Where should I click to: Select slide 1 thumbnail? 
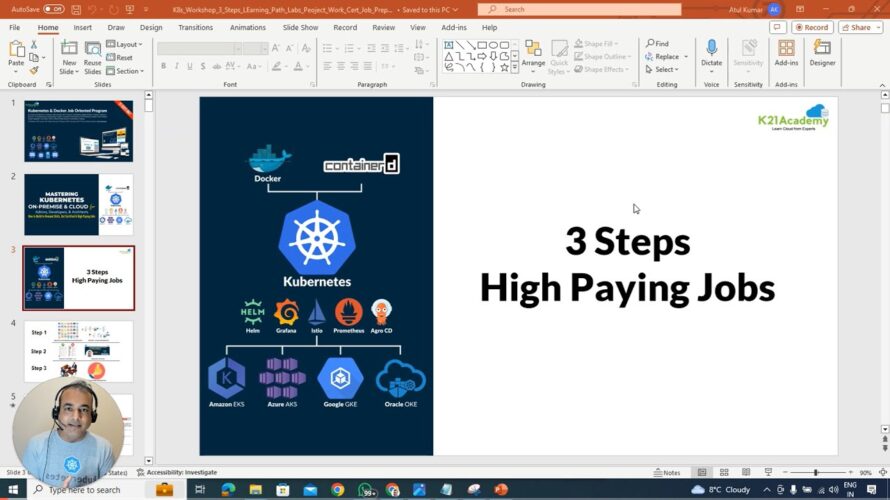[78, 131]
